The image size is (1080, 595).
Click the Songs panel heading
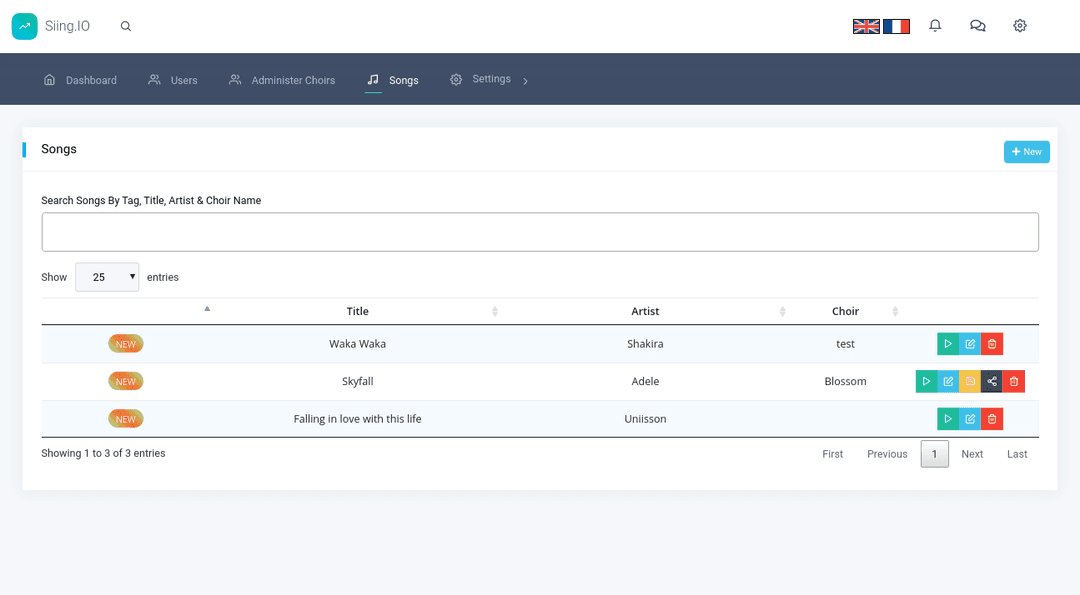(59, 149)
